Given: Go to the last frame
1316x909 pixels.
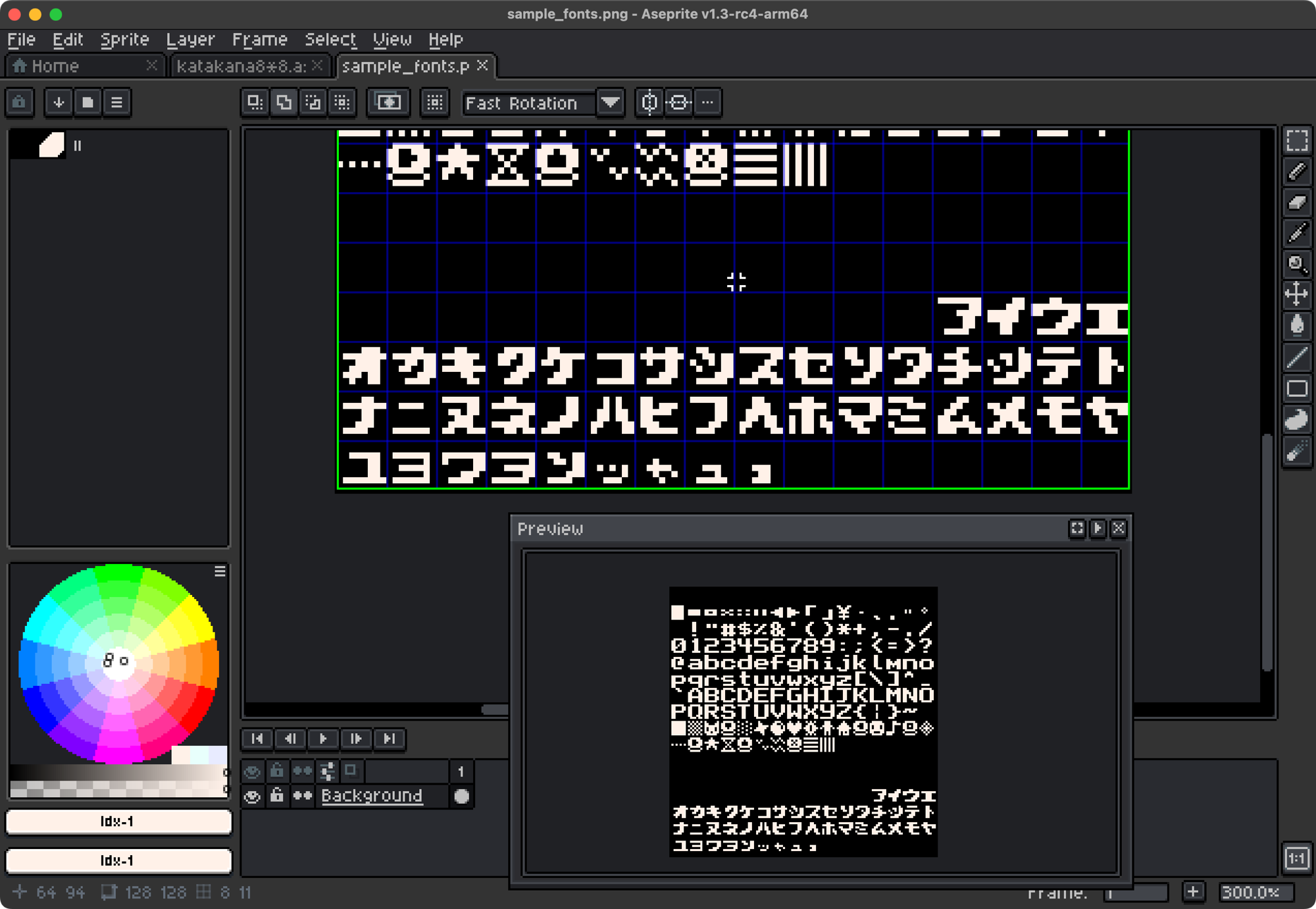Looking at the screenshot, I should click(389, 739).
